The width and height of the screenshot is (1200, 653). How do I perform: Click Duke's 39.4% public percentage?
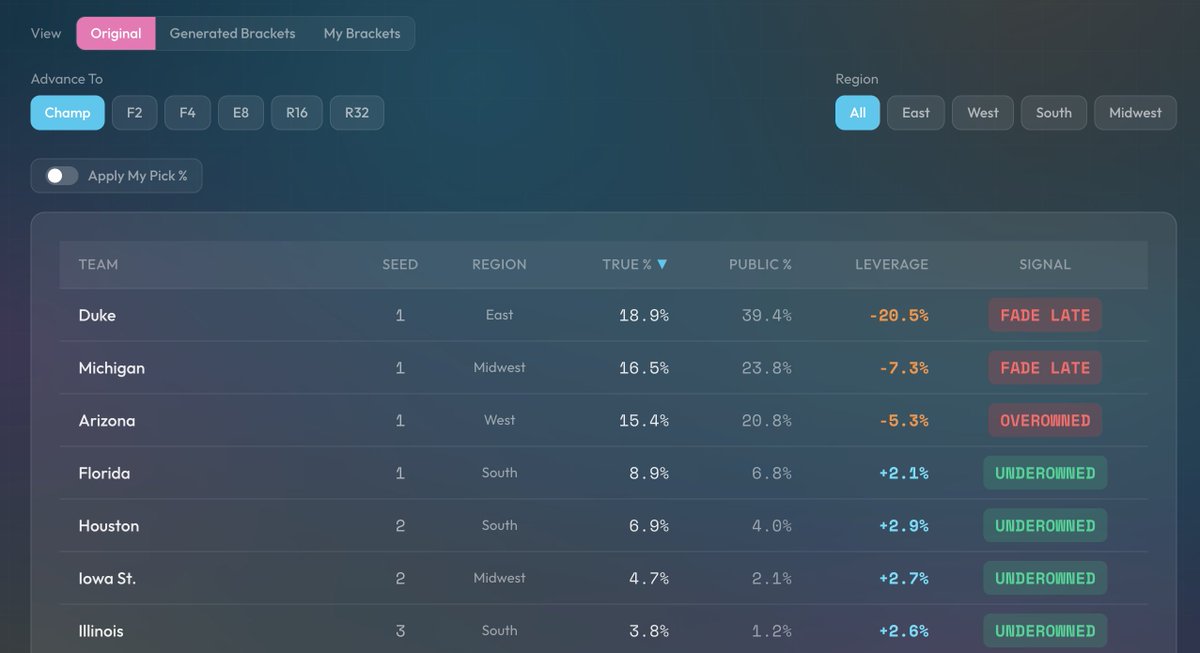pos(766,315)
